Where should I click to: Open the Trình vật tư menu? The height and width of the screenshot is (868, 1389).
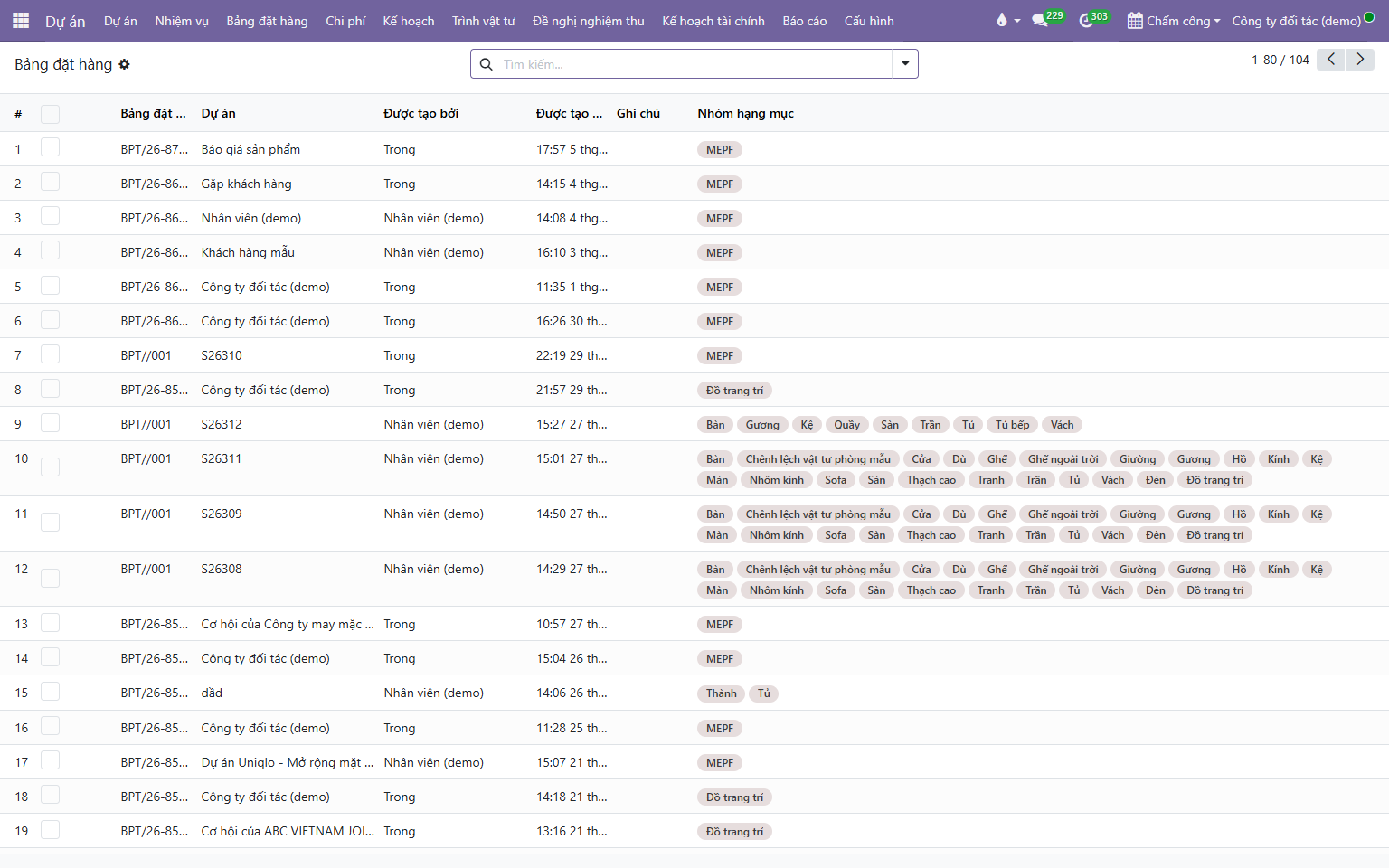pos(484,21)
